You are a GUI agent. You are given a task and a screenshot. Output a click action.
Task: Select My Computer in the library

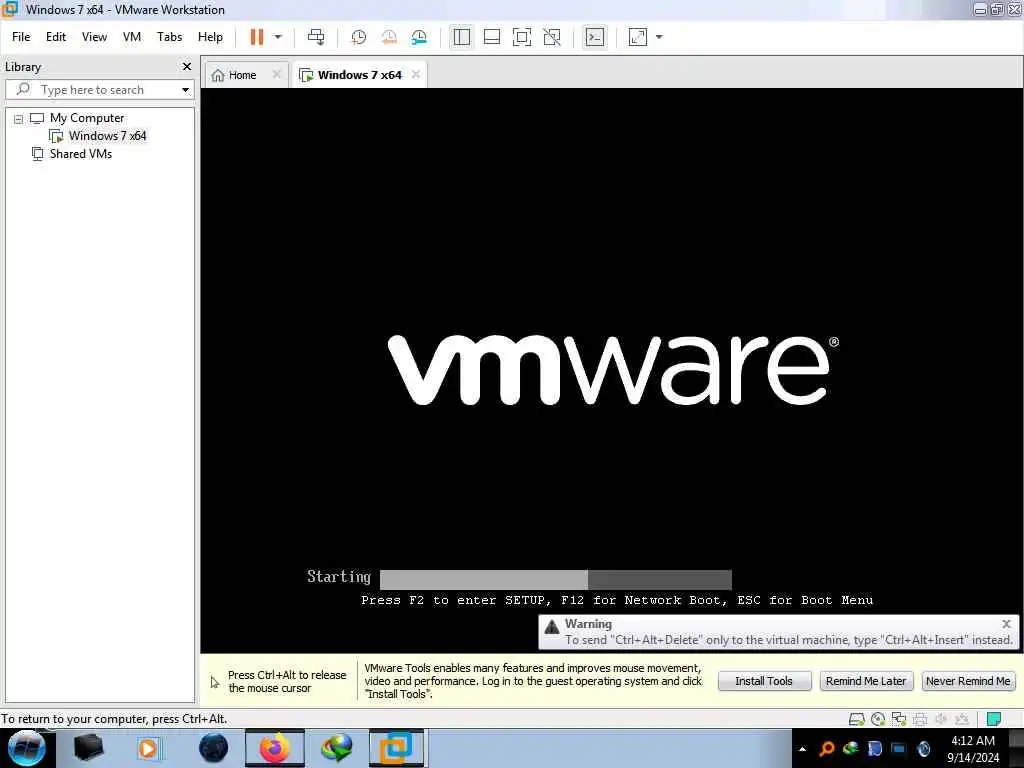[x=87, y=118]
